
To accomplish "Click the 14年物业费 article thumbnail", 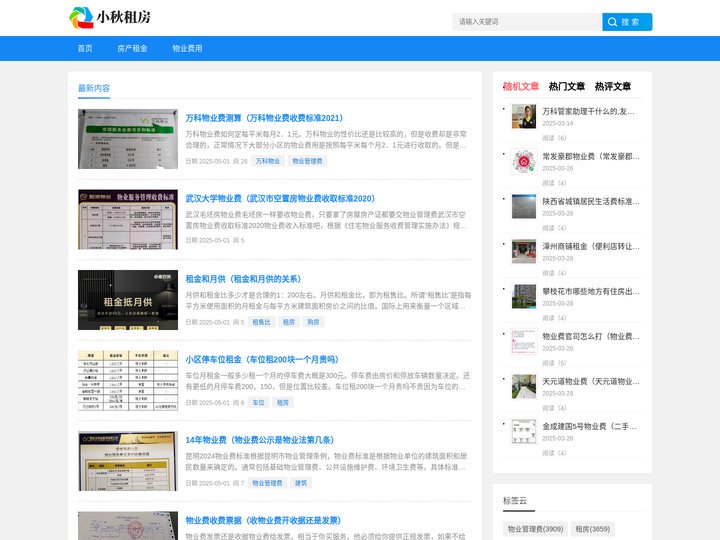I will tap(128, 461).
